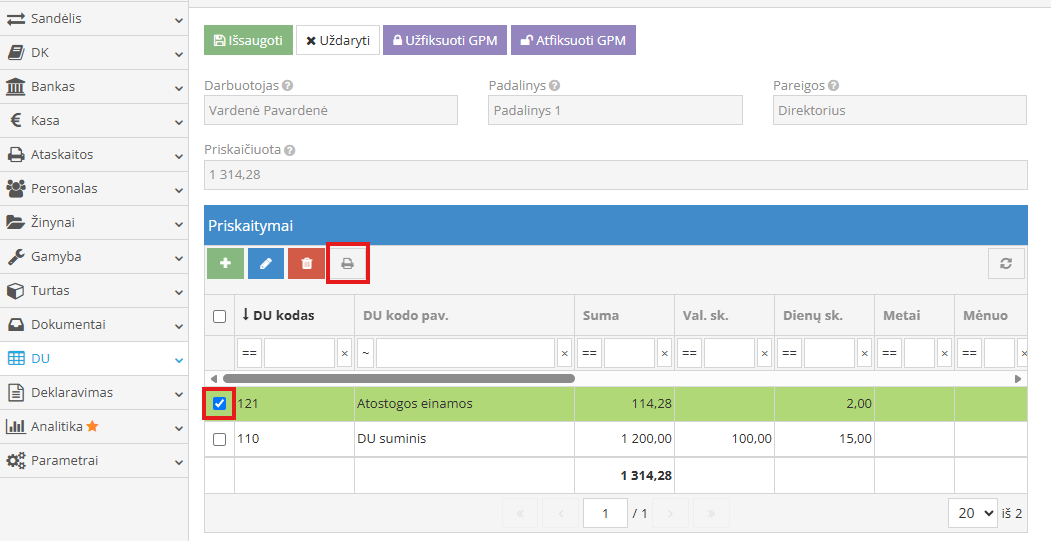The width and height of the screenshot is (1051, 541).
Task: Click the Ataskaitos printer icon in the sidebar
Action: 15,155
